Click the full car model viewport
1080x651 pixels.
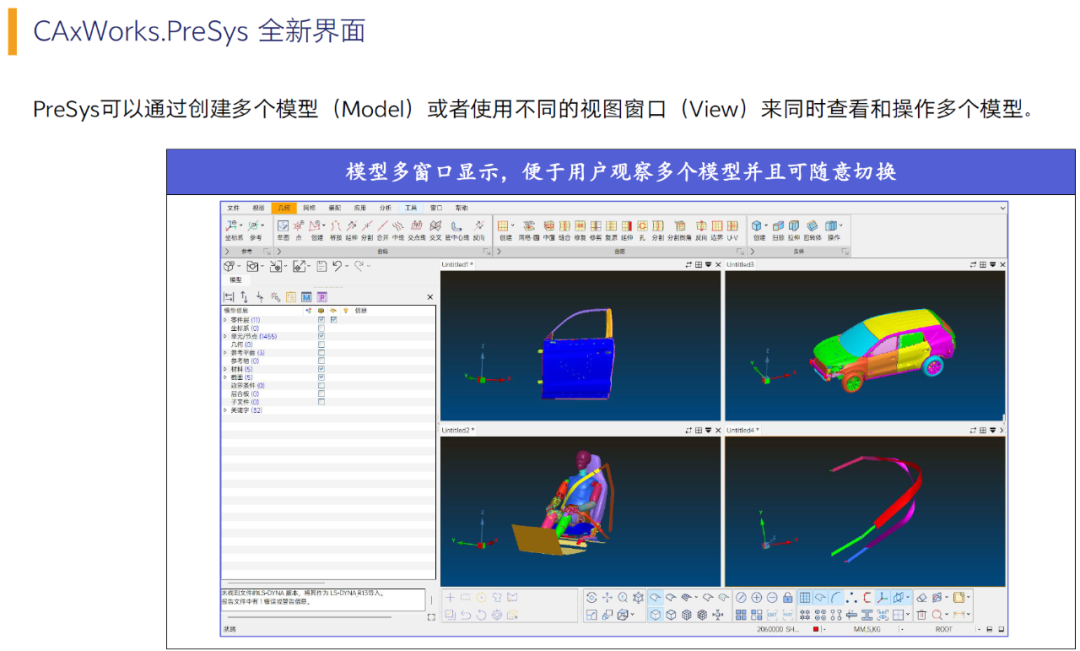point(865,345)
